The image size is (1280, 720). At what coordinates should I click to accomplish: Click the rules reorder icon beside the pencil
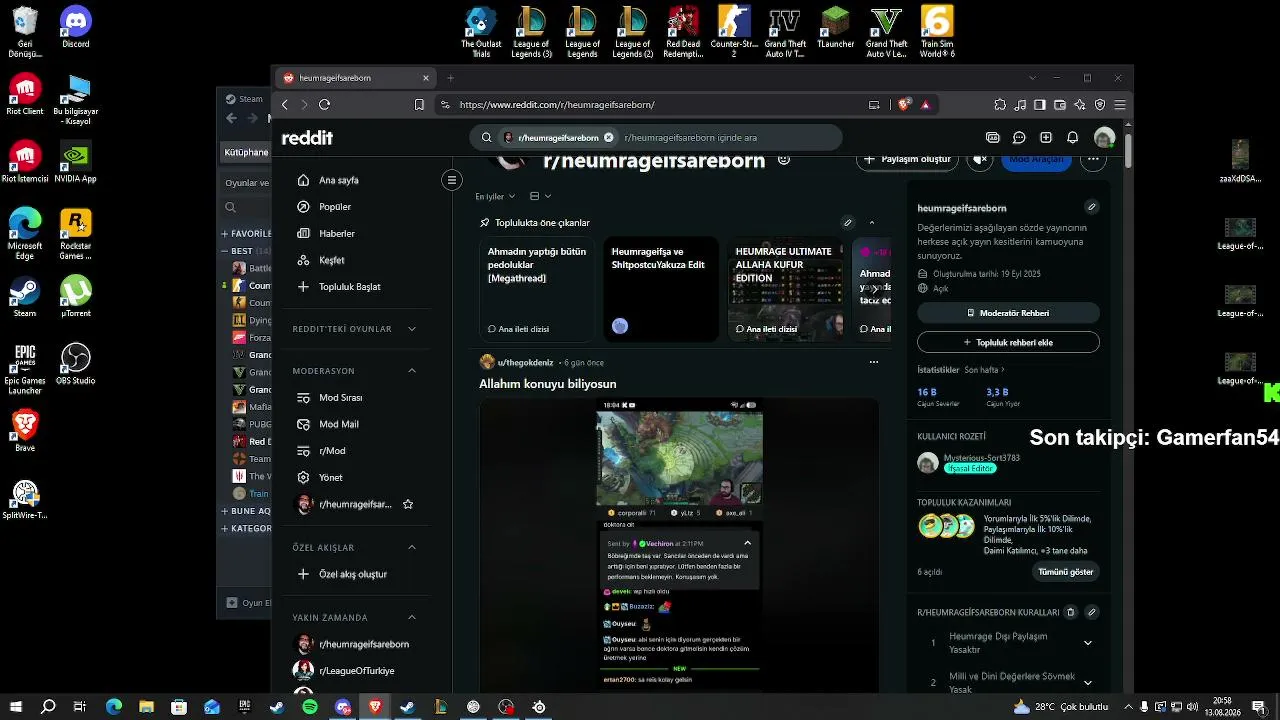click(1070, 612)
